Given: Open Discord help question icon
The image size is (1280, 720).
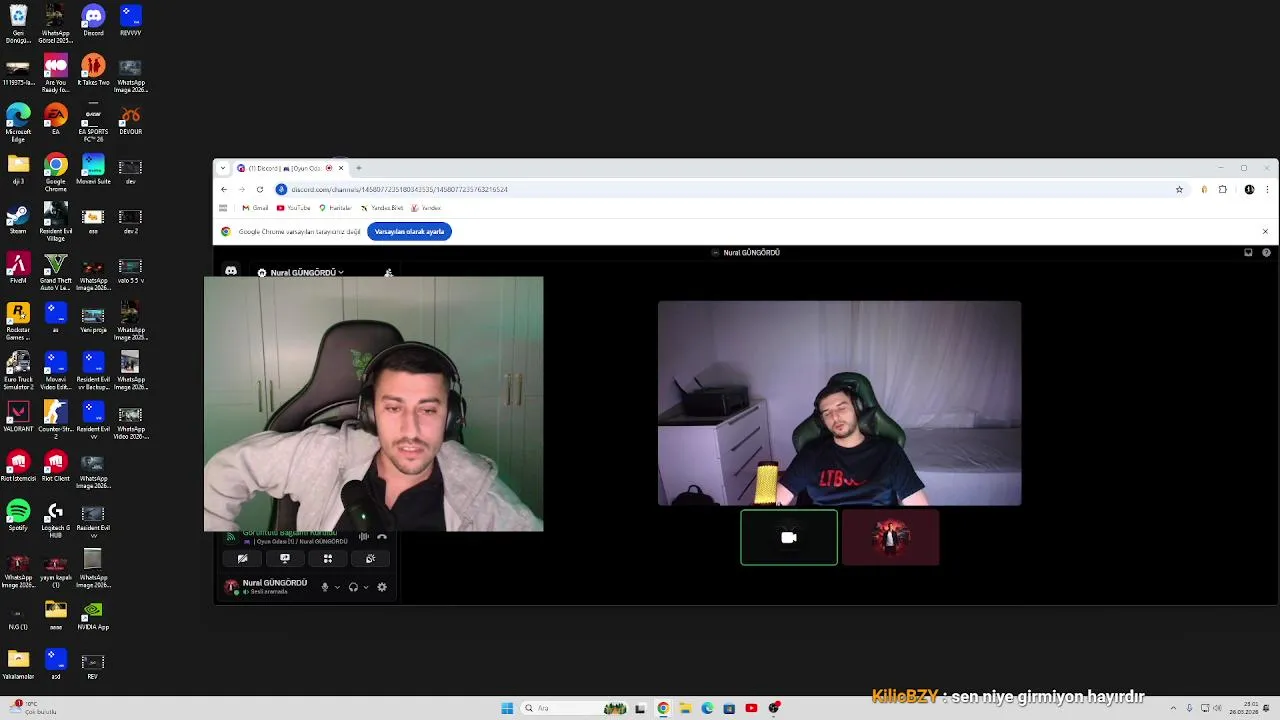Looking at the screenshot, I should [x=1266, y=253].
